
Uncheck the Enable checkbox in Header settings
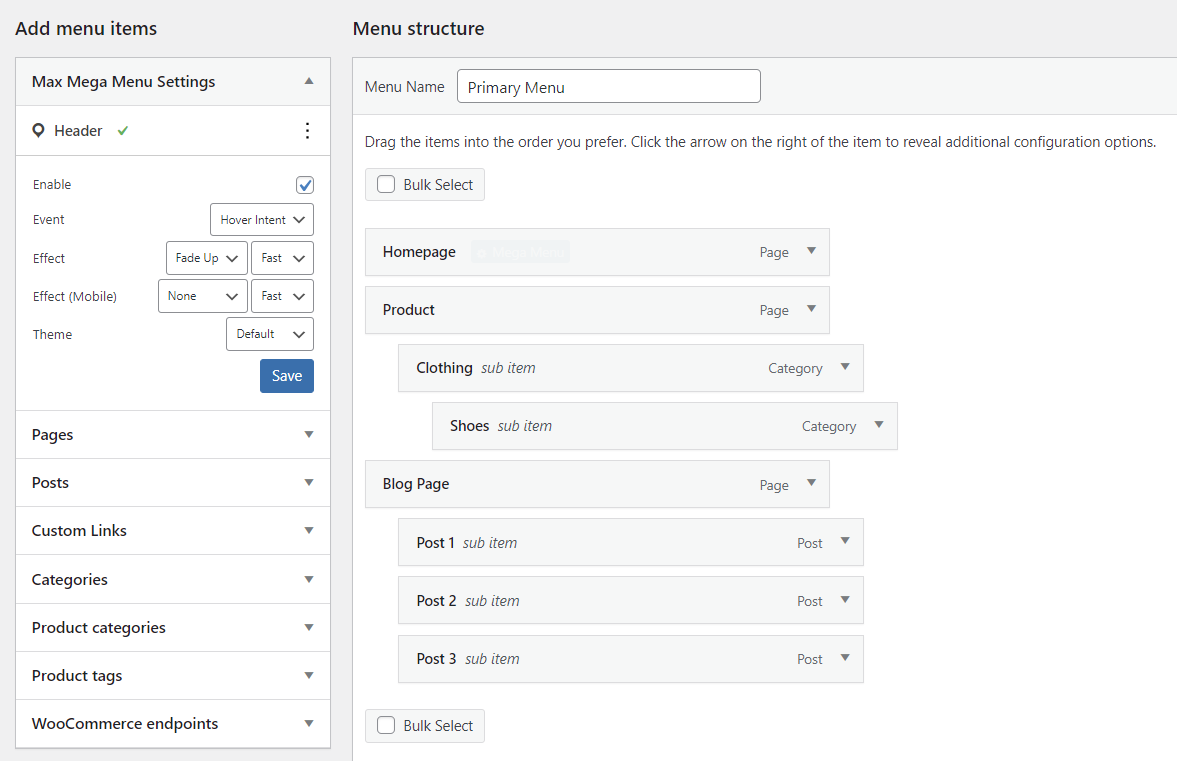pyautogui.click(x=305, y=184)
